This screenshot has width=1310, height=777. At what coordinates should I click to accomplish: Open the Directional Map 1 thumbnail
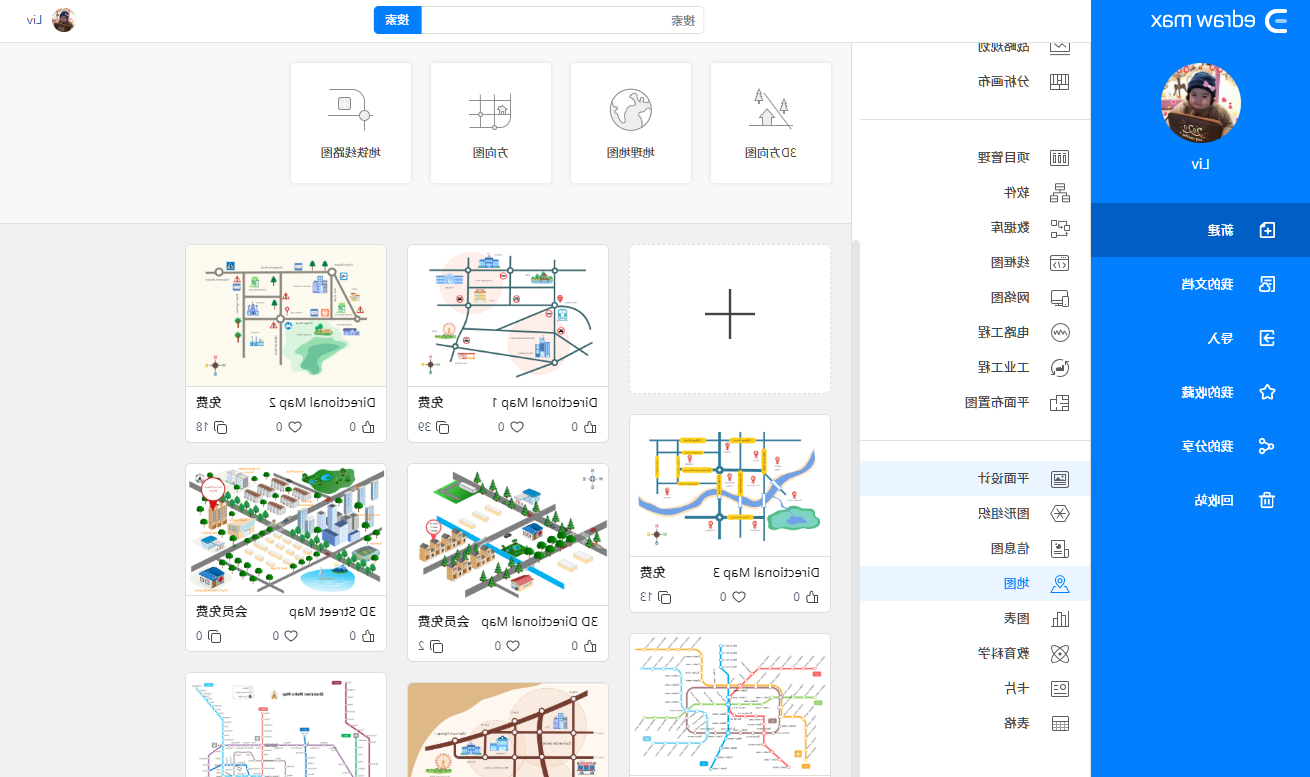(x=508, y=316)
